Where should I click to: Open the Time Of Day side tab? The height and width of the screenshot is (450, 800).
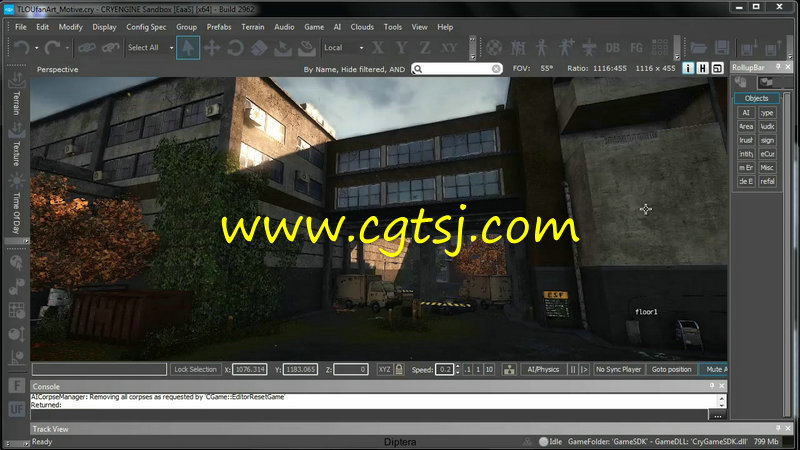click(16, 205)
